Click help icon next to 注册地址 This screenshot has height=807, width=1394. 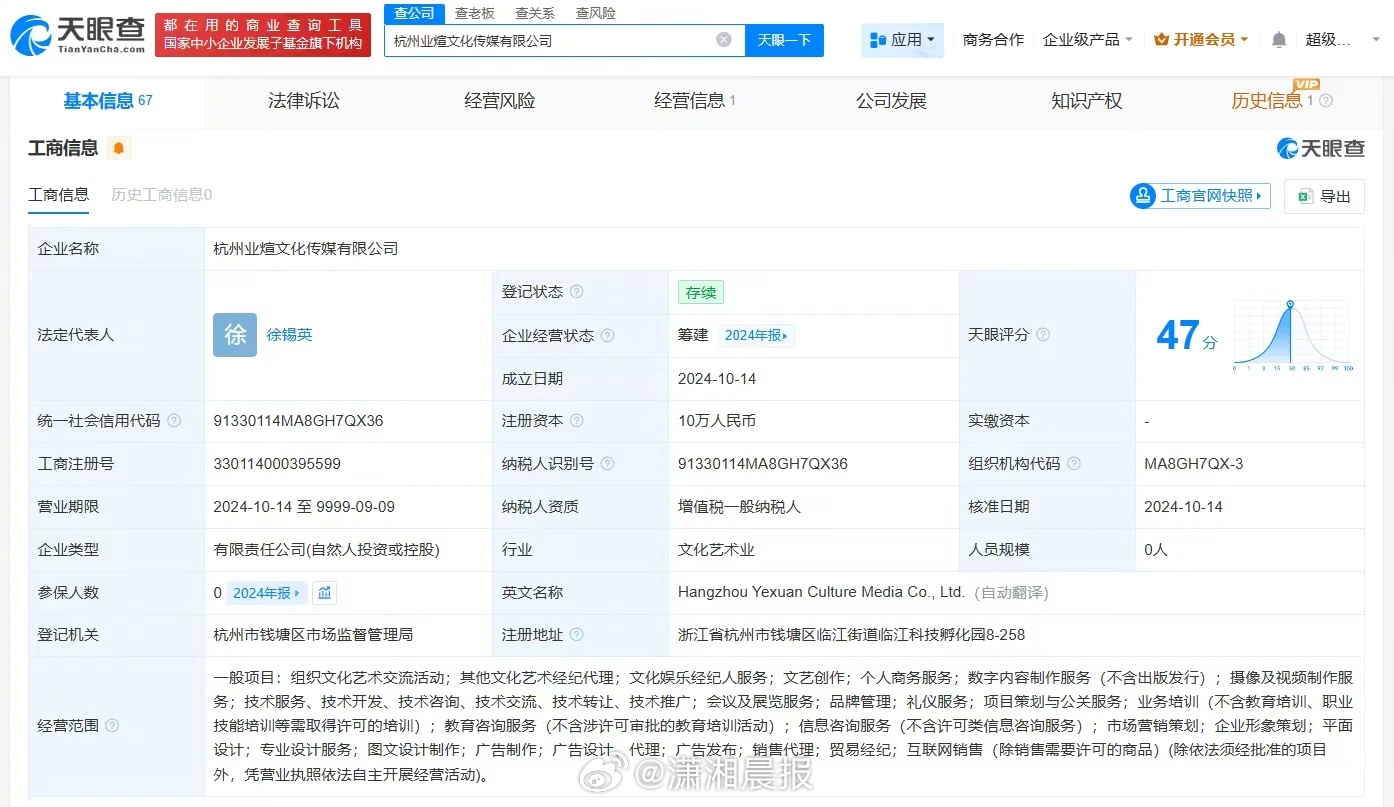point(576,635)
